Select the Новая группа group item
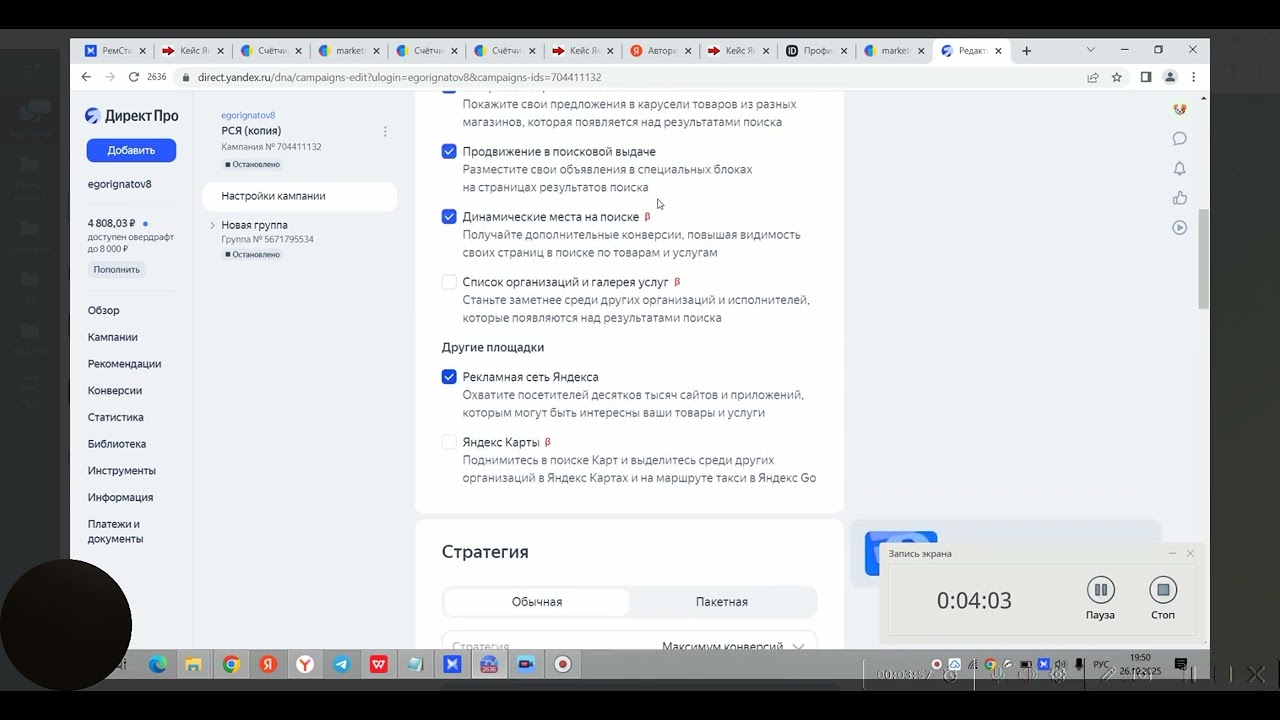The image size is (1280, 720). (254, 225)
